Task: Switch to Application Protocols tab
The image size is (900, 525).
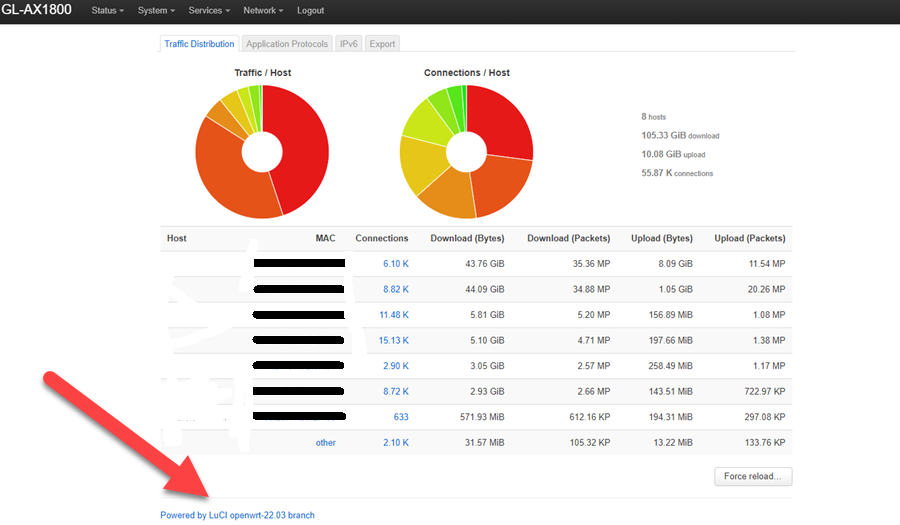Action: [x=286, y=44]
